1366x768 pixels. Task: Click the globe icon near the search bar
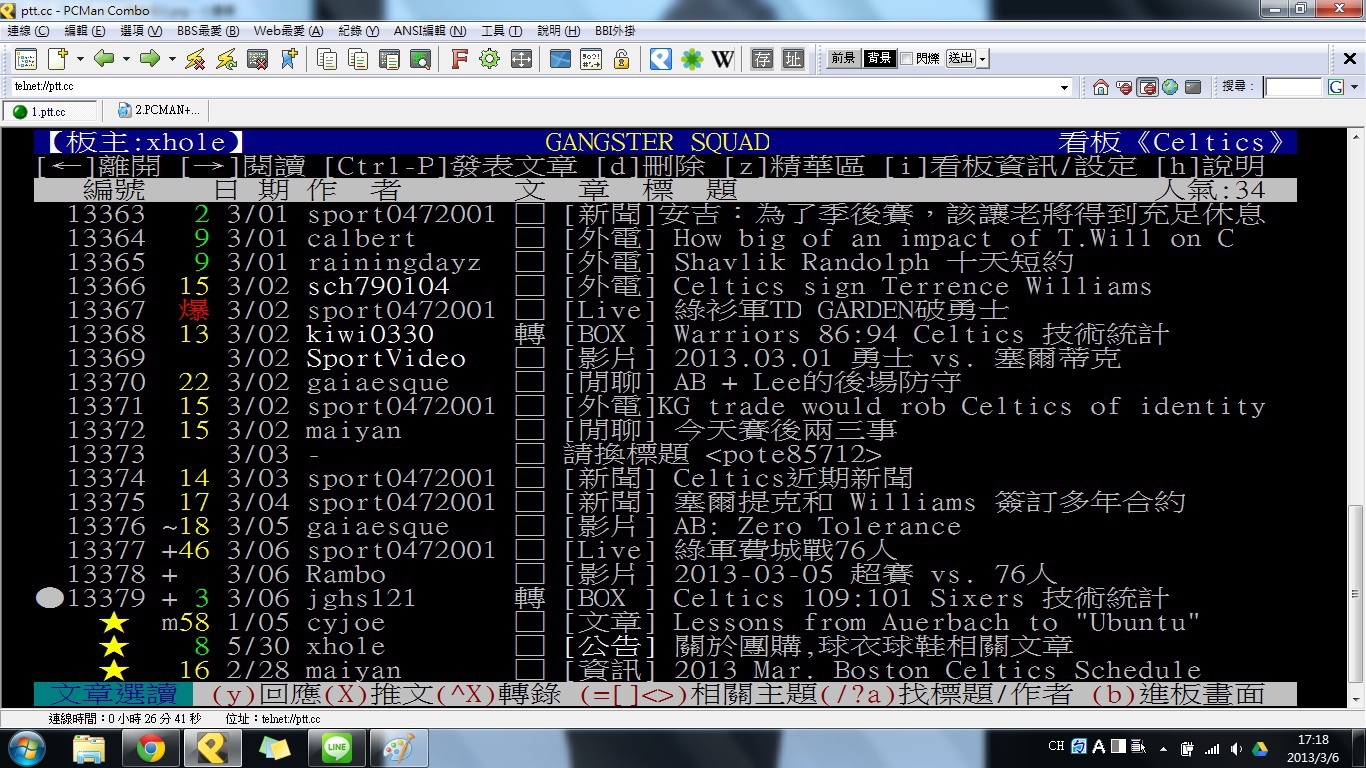1170,87
